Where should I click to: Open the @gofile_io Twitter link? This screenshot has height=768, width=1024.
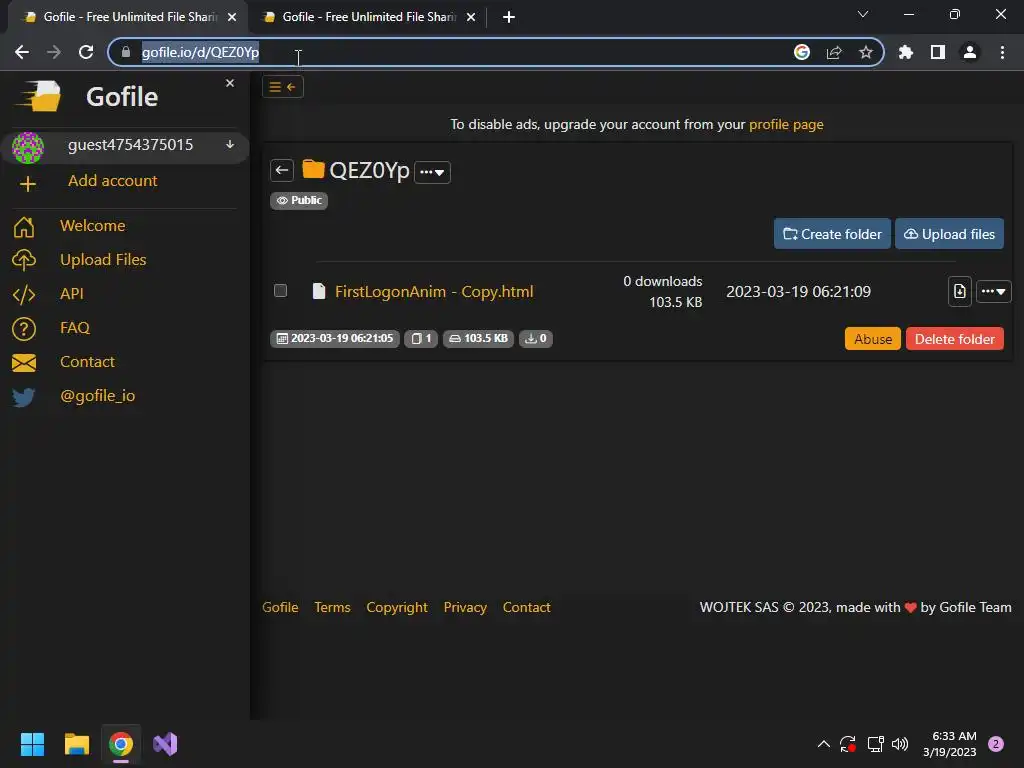tap(97, 395)
